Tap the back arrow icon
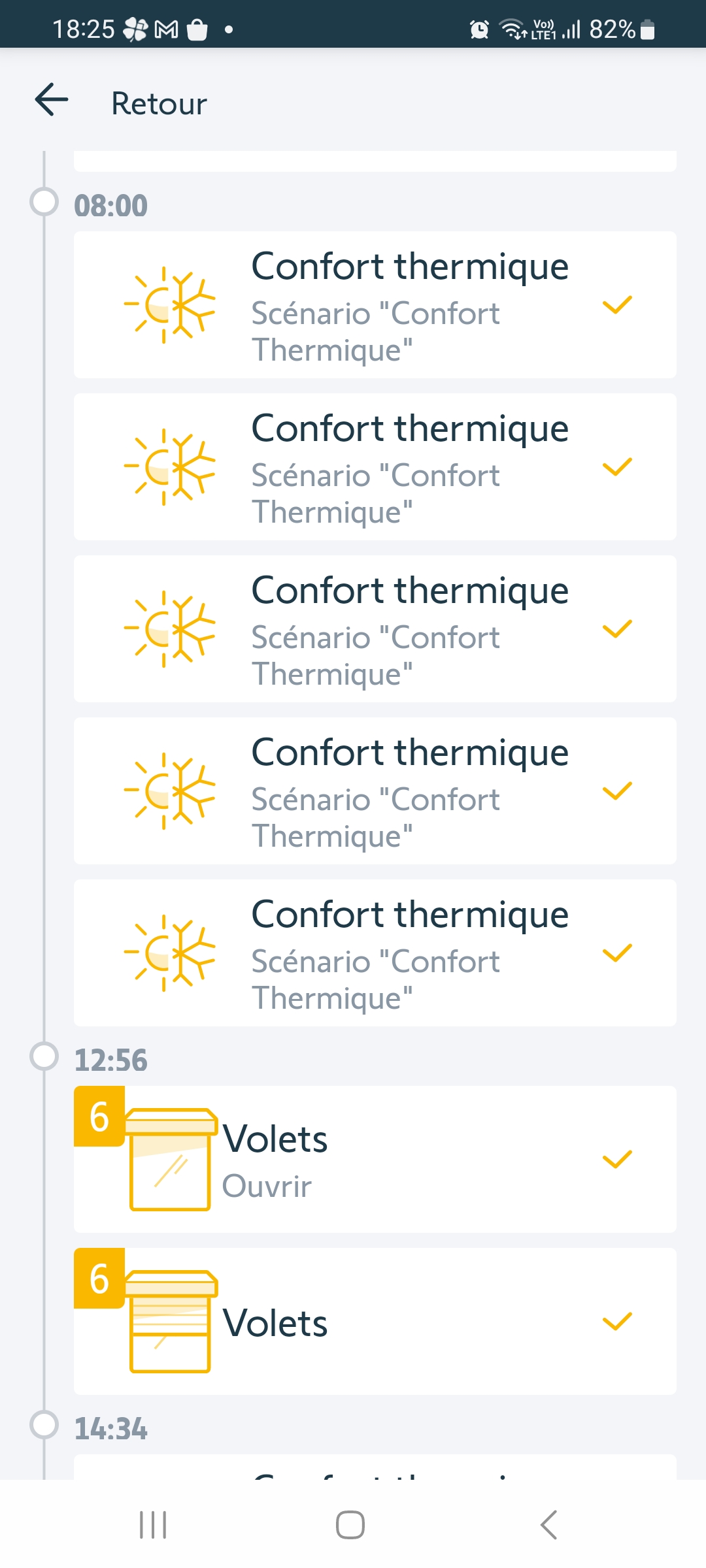The image size is (706, 1568). (52, 101)
